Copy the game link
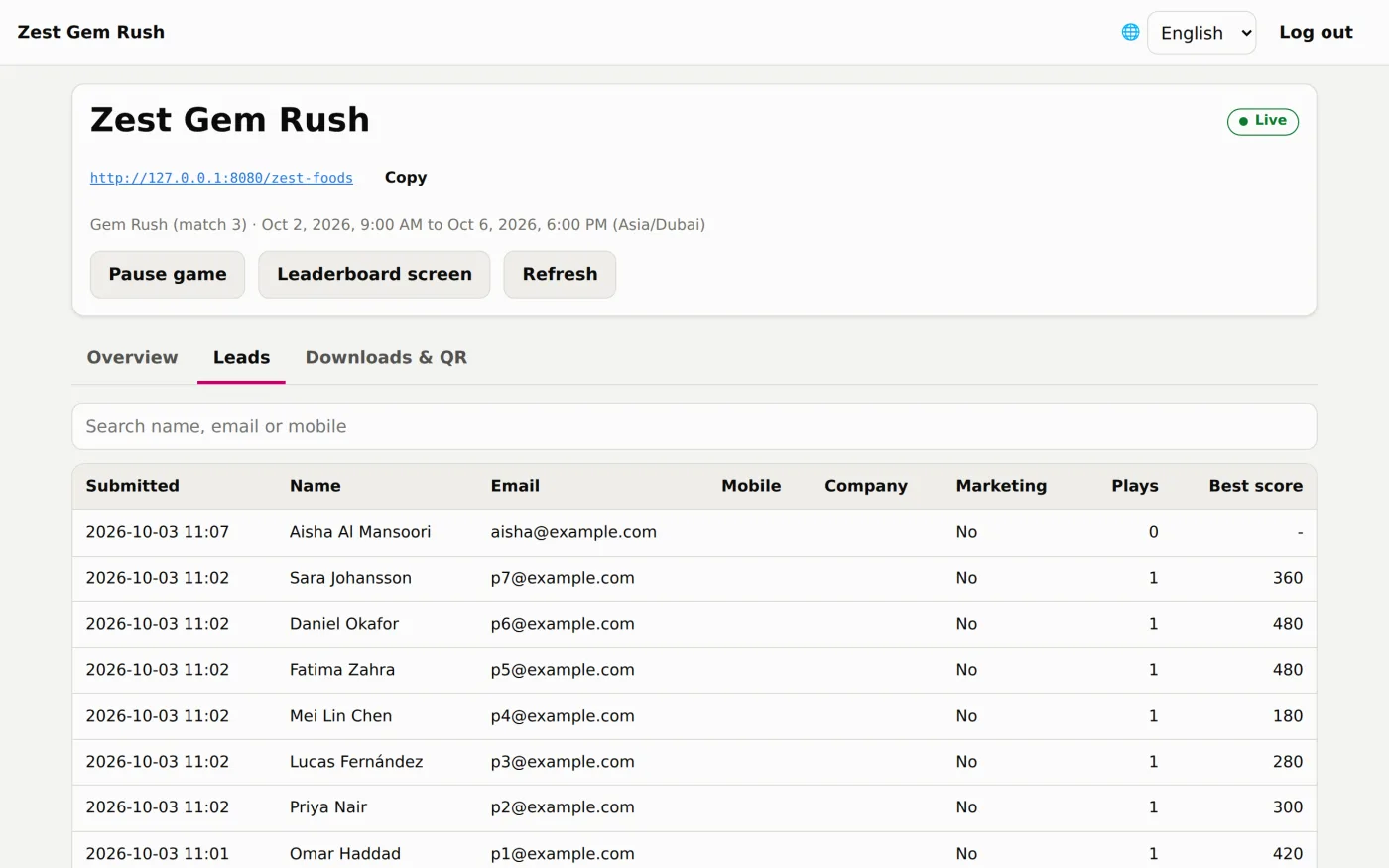This screenshot has height=868, width=1389. (406, 178)
